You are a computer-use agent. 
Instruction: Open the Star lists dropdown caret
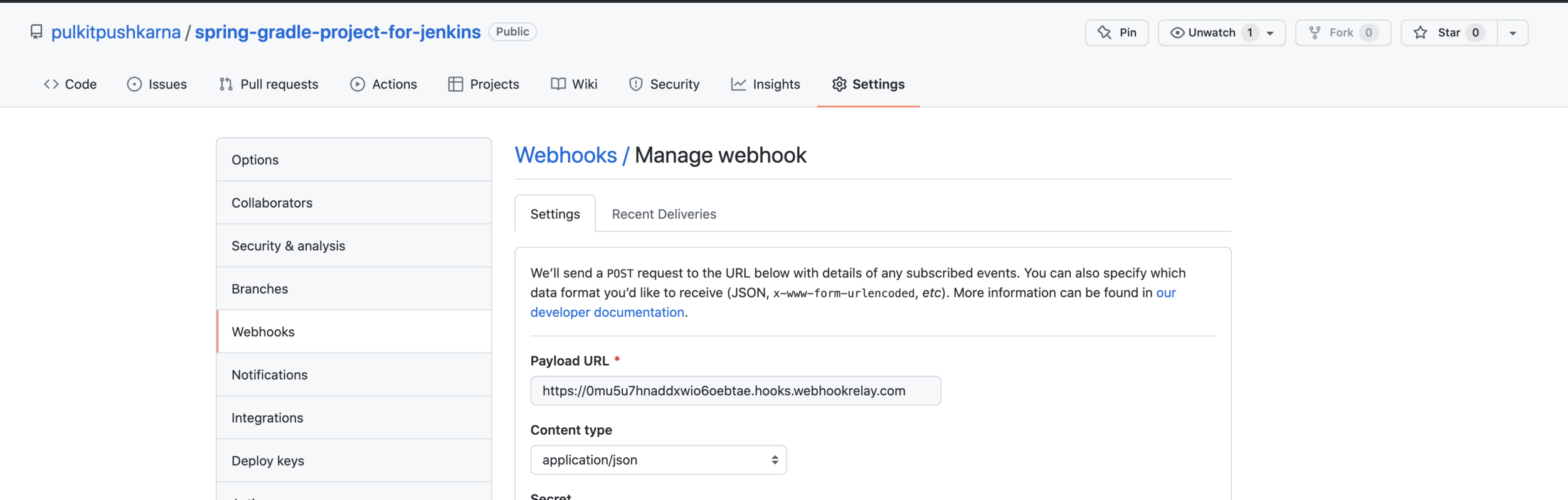(1513, 33)
